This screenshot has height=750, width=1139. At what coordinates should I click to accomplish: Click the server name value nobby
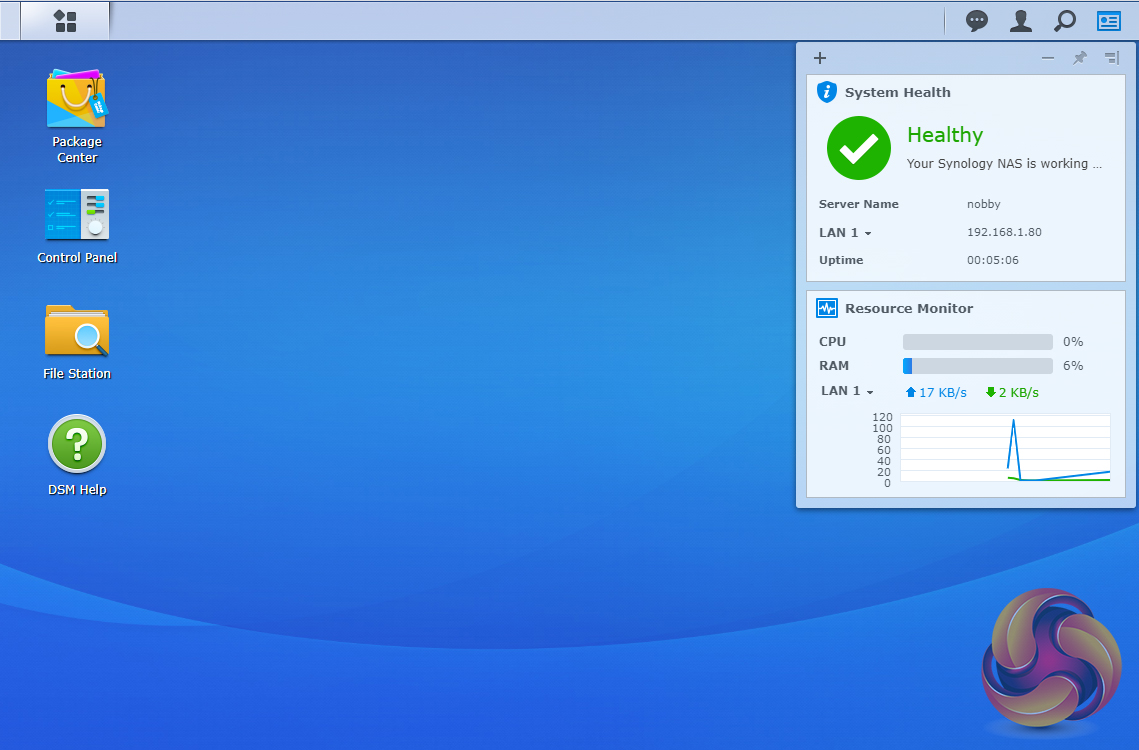pos(984,204)
